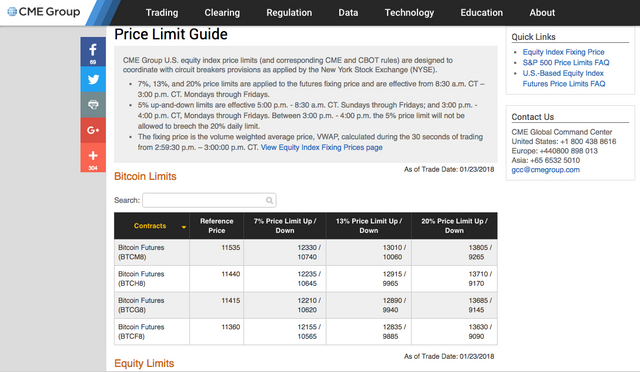The image size is (640, 372).
Task: Click gcc@cmegroup.com email link
Action: (x=545, y=169)
